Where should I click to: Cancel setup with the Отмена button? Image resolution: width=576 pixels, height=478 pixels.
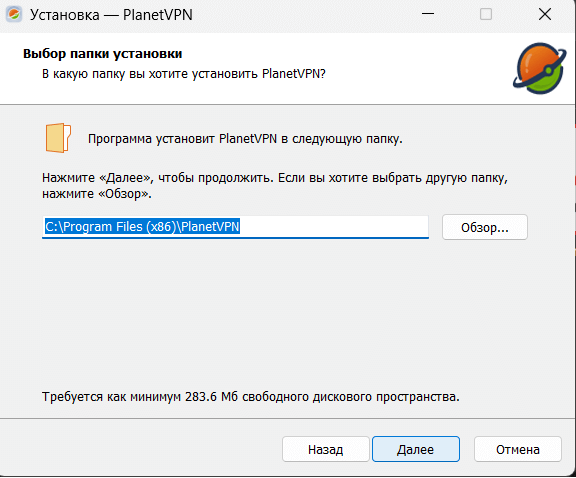518,449
